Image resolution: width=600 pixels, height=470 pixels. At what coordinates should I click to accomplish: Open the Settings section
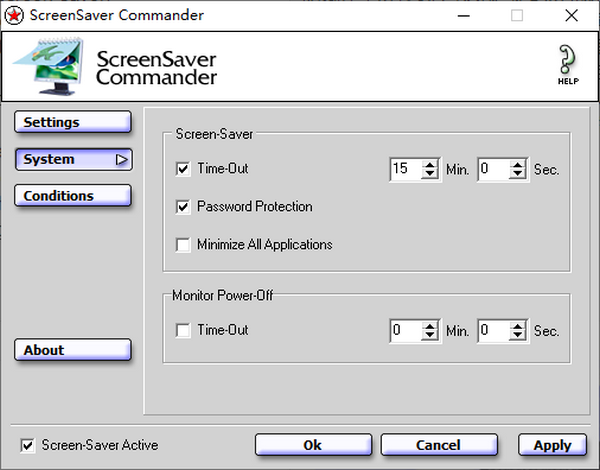[x=73, y=122]
